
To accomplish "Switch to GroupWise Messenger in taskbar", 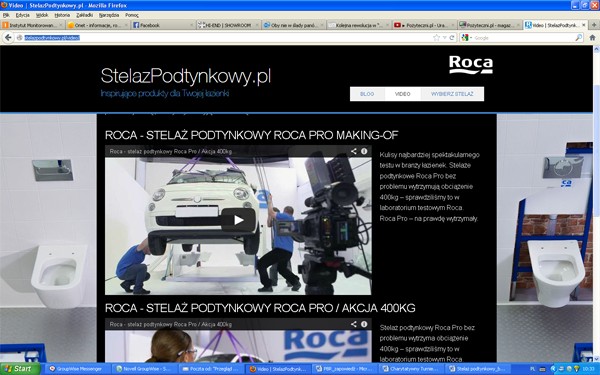I will 77,369.
